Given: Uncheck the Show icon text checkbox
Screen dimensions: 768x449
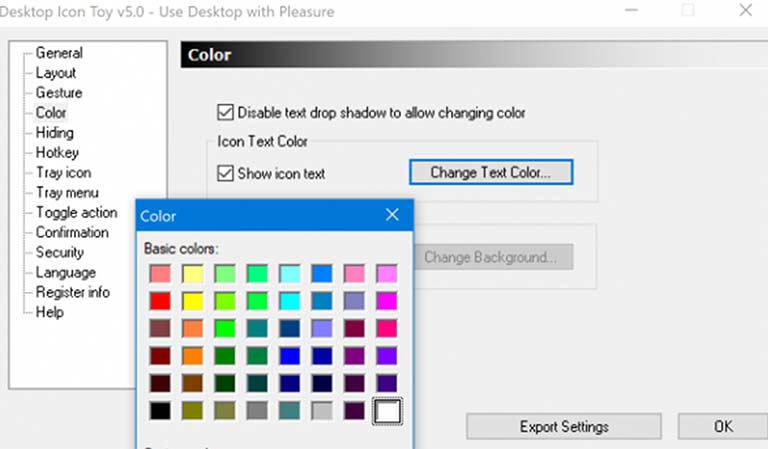Looking at the screenshot, I should point(224,173).
